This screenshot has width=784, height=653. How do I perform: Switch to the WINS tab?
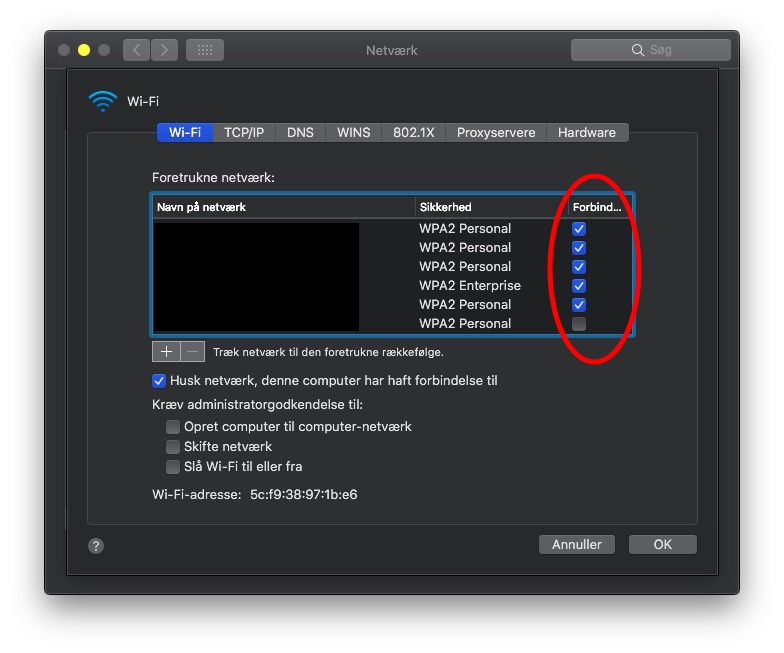pos(354,132)
